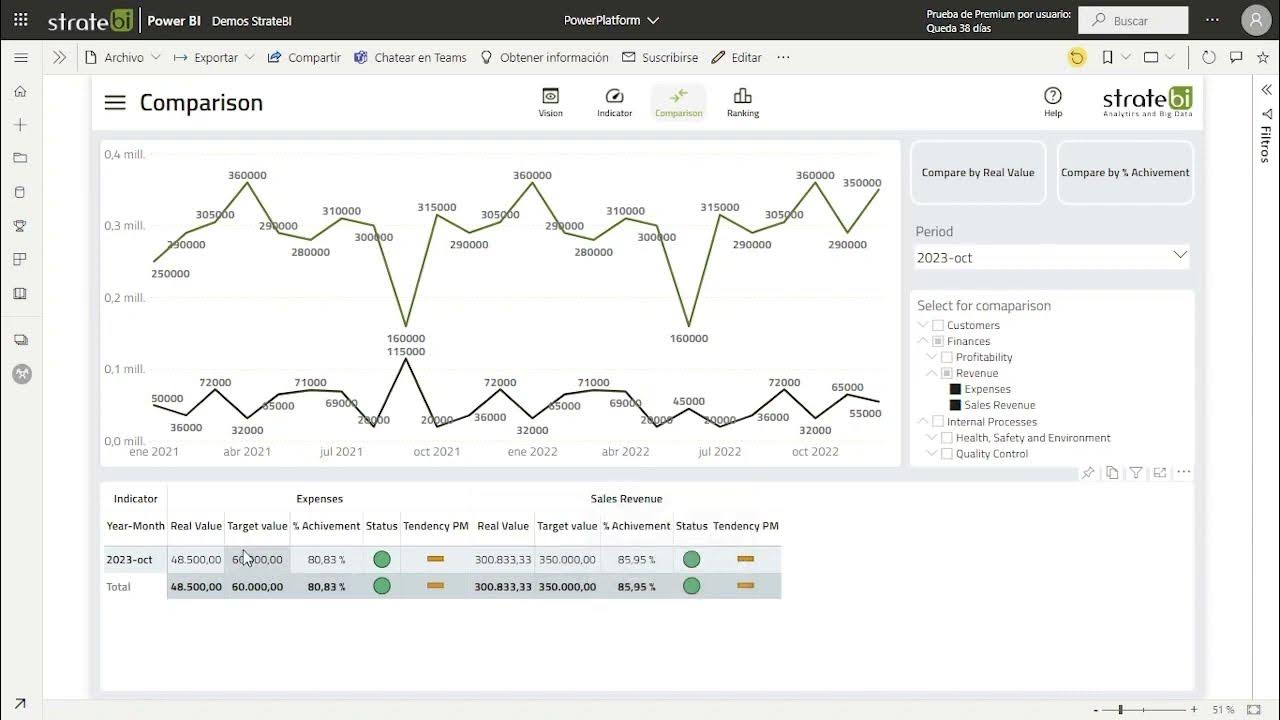Collapse the Revenue tree node

point(931,373)
